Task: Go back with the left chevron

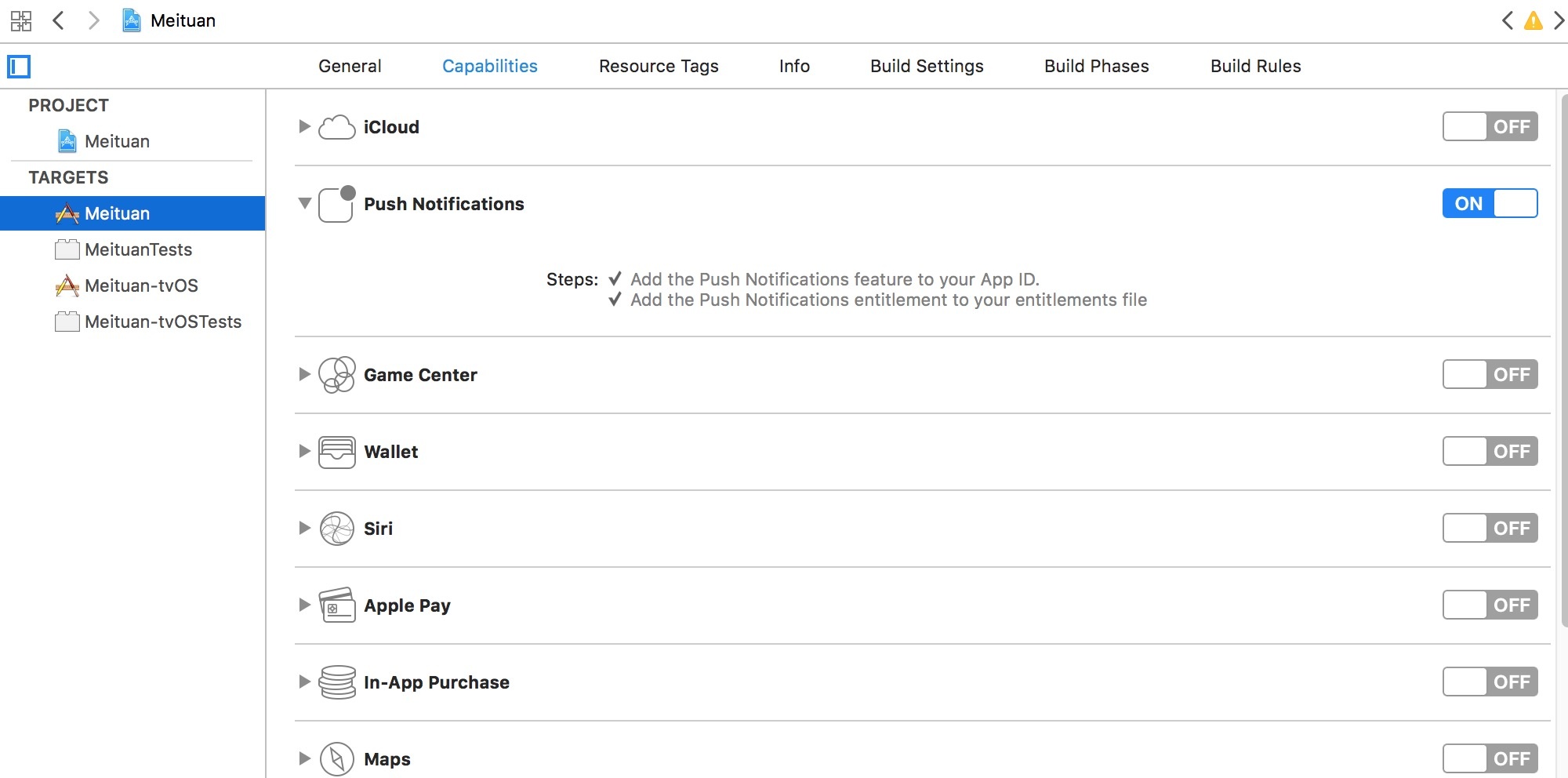Action: coord(58,20)
